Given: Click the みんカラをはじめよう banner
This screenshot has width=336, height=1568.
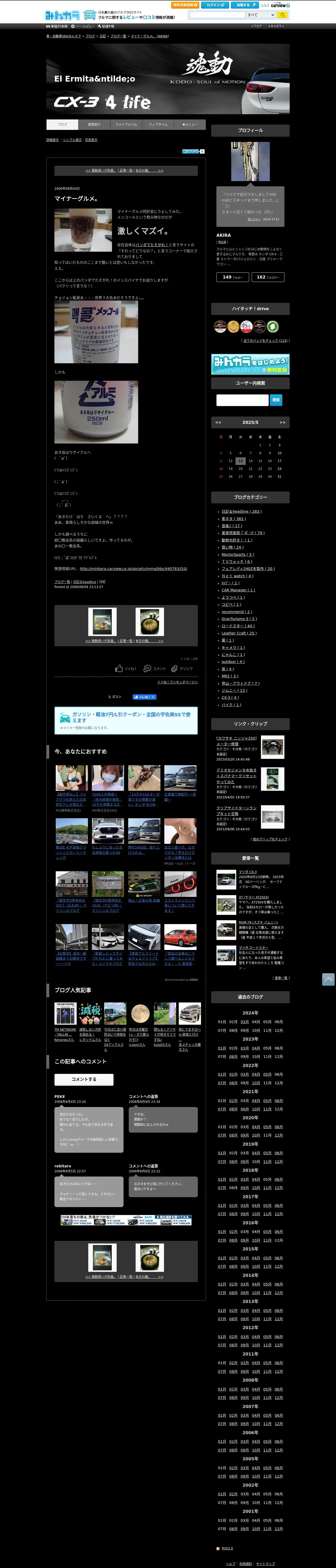Looking at the screenshot, I should point(250,364).
